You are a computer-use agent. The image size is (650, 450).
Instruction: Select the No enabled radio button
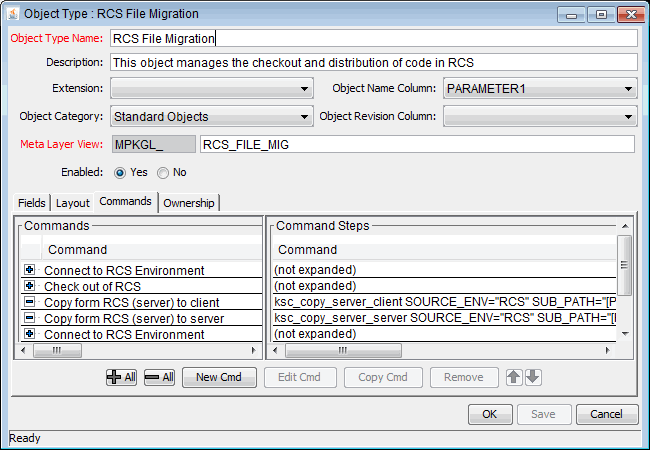(163, 172)
